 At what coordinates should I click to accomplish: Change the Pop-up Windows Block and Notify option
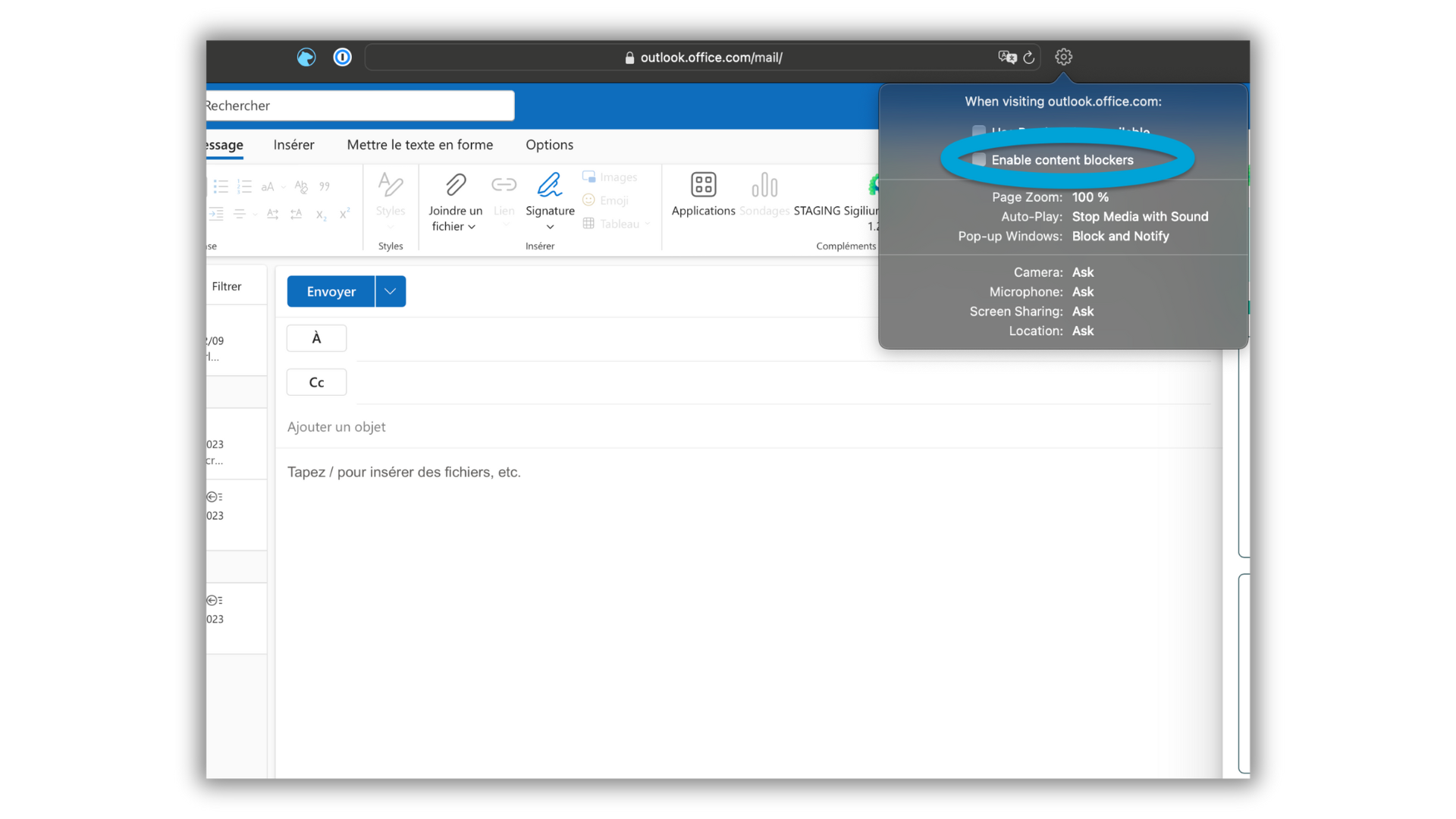click(x=1120, y=237)
